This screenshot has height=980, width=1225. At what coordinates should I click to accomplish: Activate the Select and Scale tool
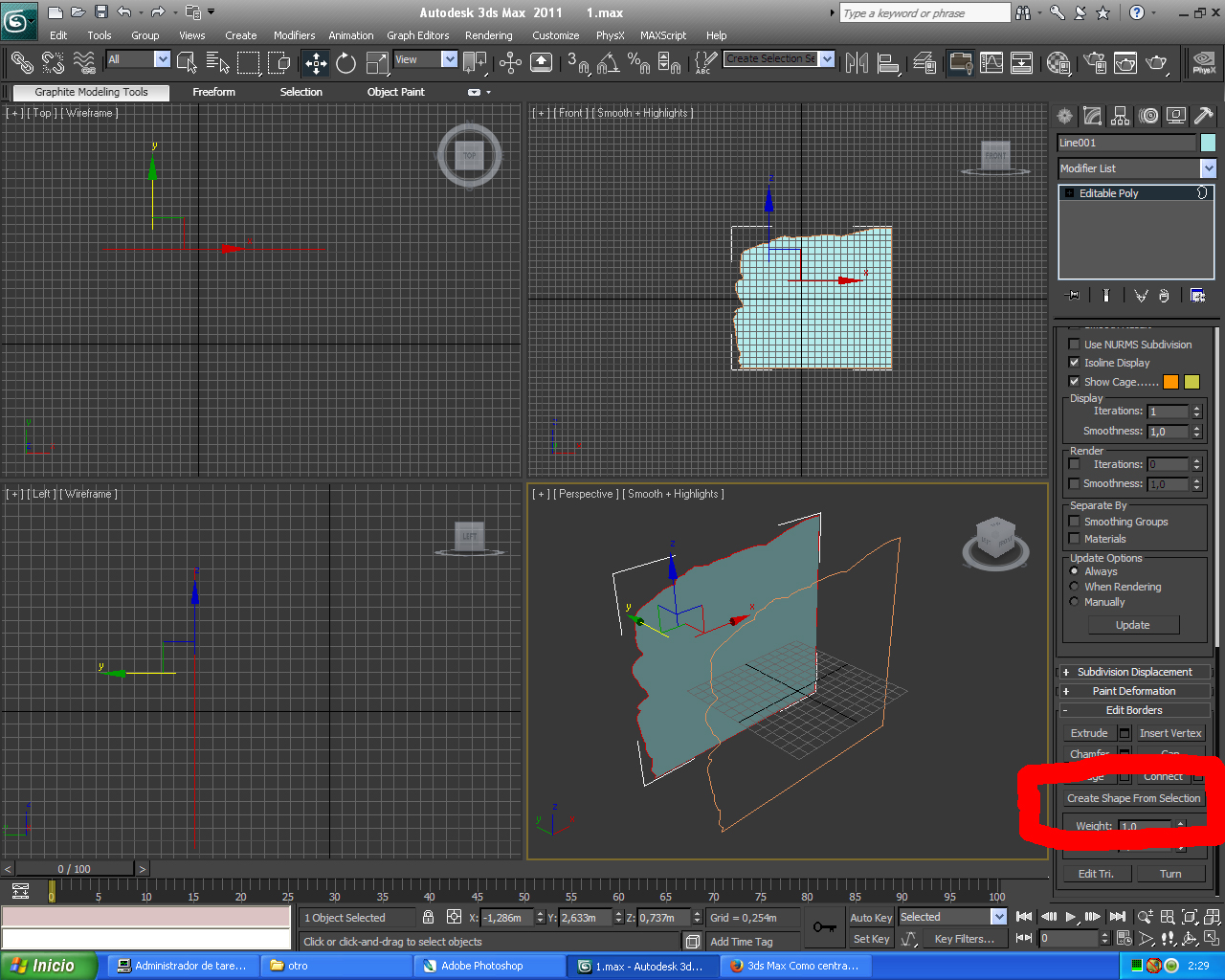click(377, 63)
